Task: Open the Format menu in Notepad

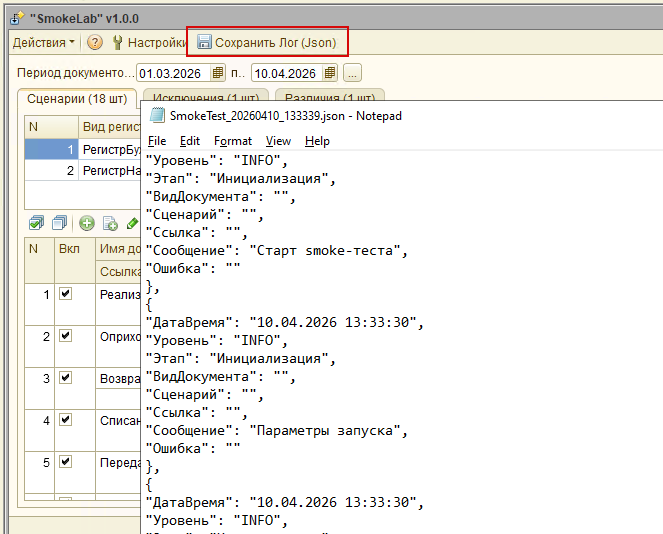Action: tap(232, 141)
